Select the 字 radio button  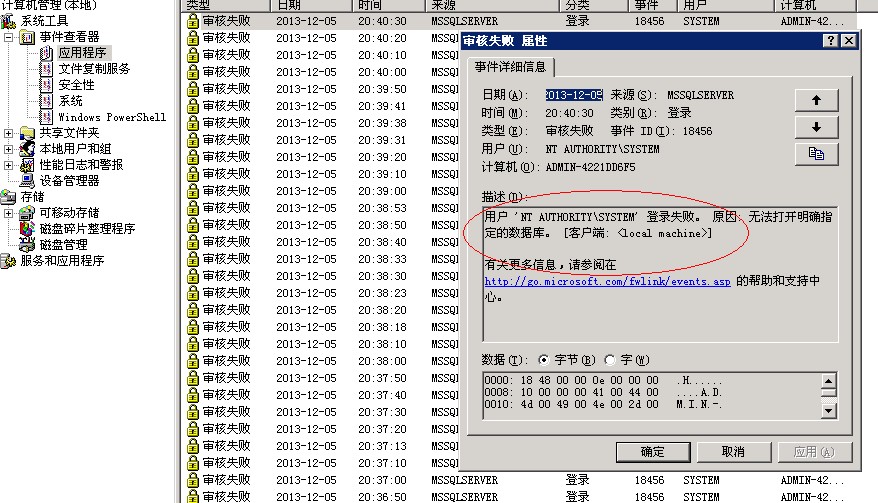(x=610, y=360)
